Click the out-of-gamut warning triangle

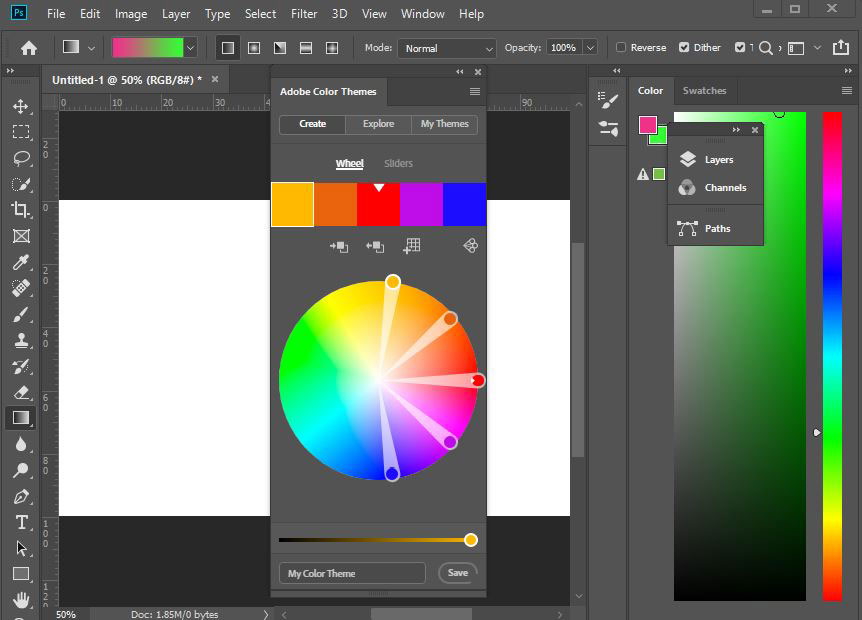point(642,175)
